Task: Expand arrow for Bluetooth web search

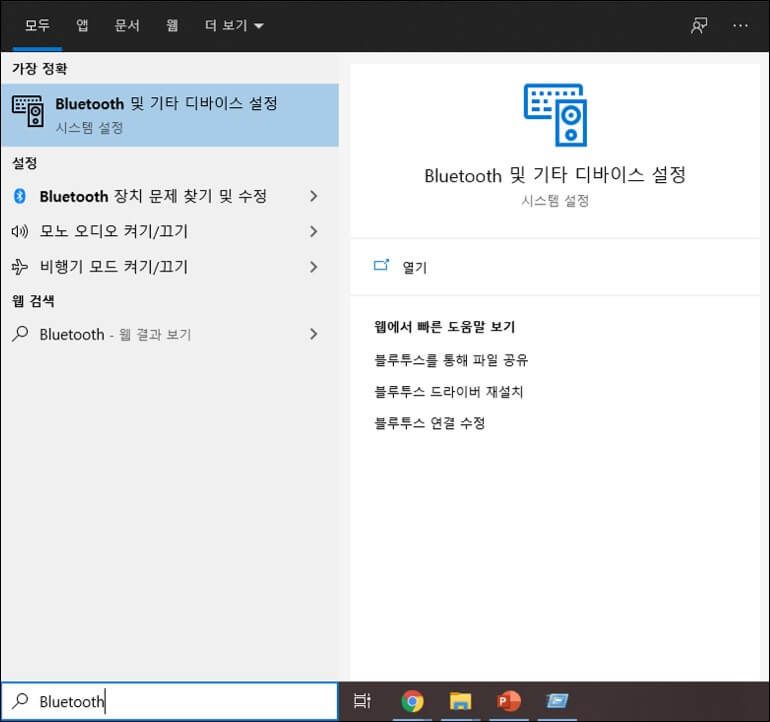Action: [x=313, y=334]
